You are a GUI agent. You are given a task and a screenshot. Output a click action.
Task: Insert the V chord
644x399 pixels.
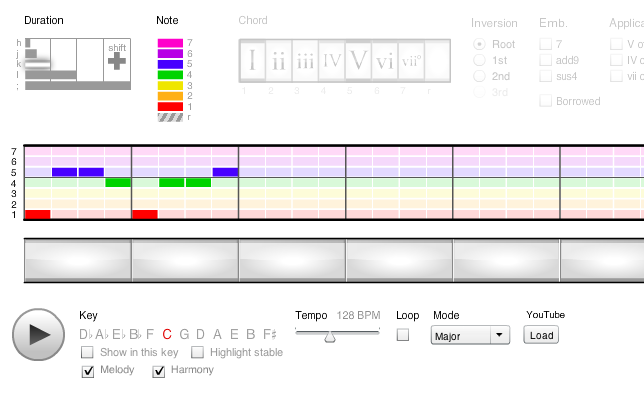coord(358,61)
